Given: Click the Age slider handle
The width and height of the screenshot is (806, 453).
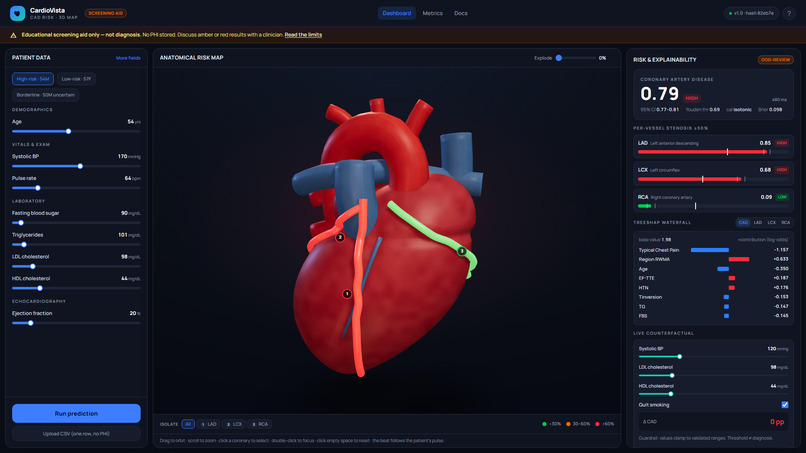Looking at the screenshot, I should point(68,131).
